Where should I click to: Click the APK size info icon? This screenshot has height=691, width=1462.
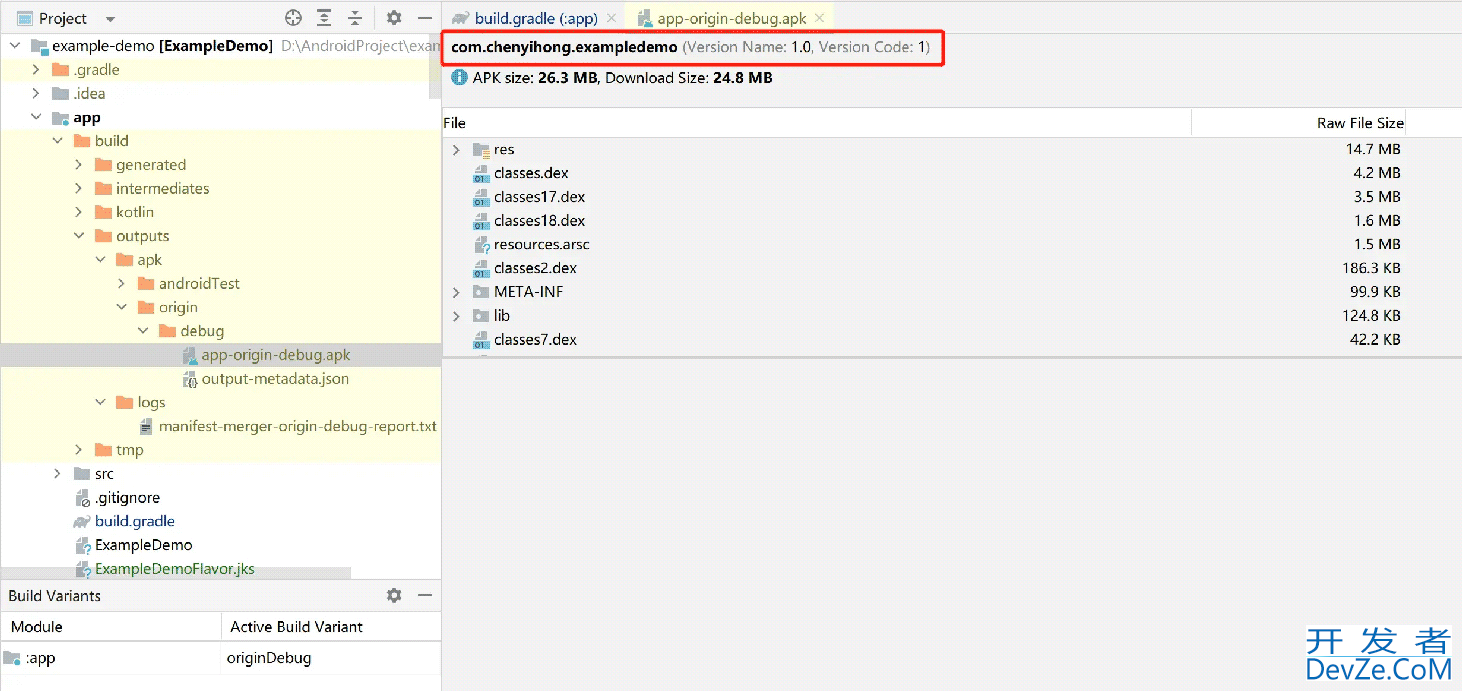point(460,77)
